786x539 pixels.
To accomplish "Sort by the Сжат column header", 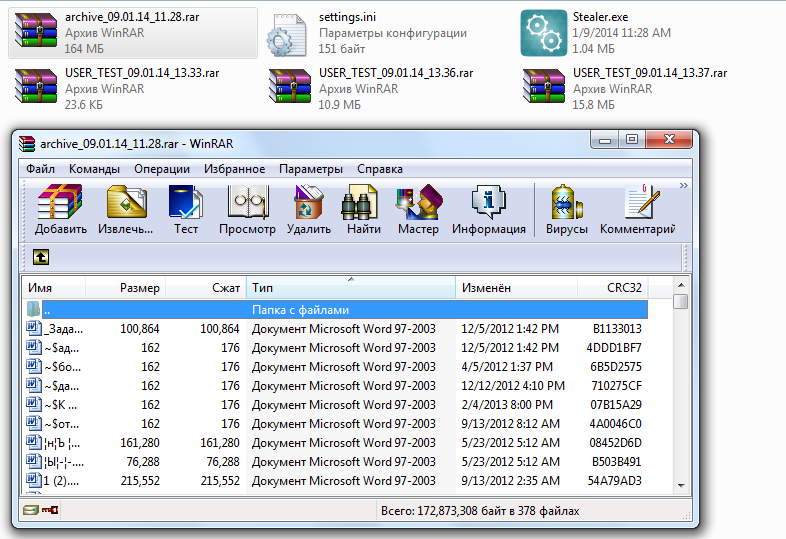I will coord(206,288).
